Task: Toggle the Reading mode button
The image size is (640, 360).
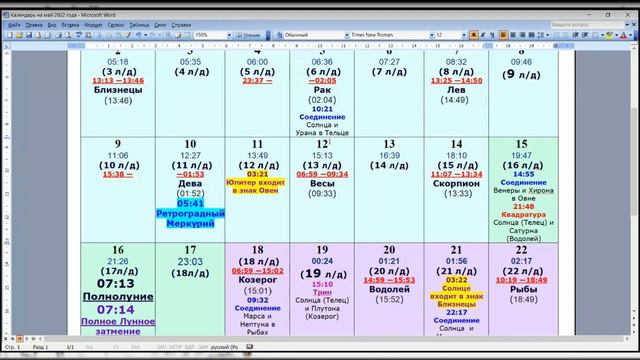Action: [x=248, y=35]
